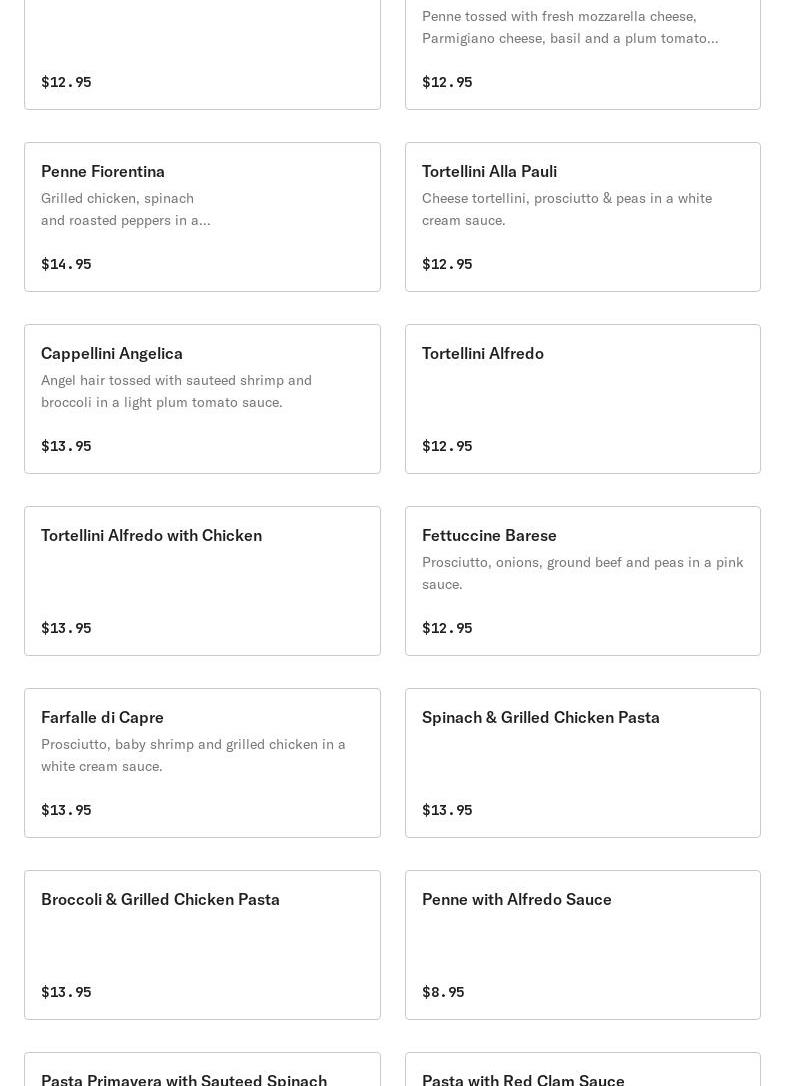Click the Fettuccine Barese pink sauce description
This screenshot has height=1086, width=785.
click(x=582, y=573)
